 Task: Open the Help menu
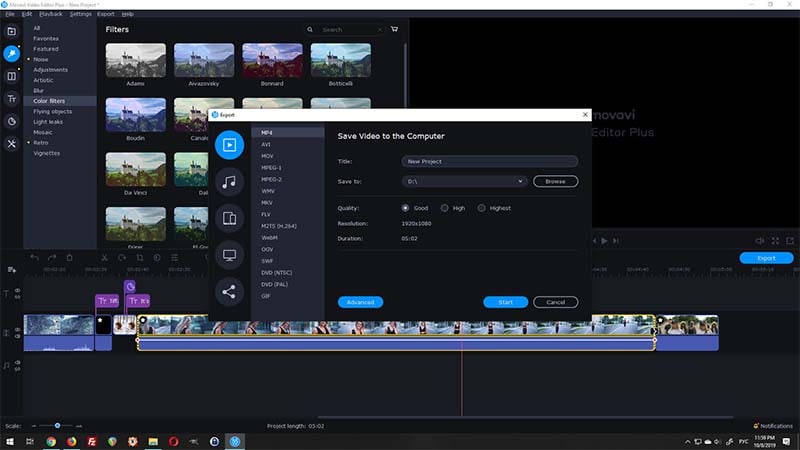[128, 14]
